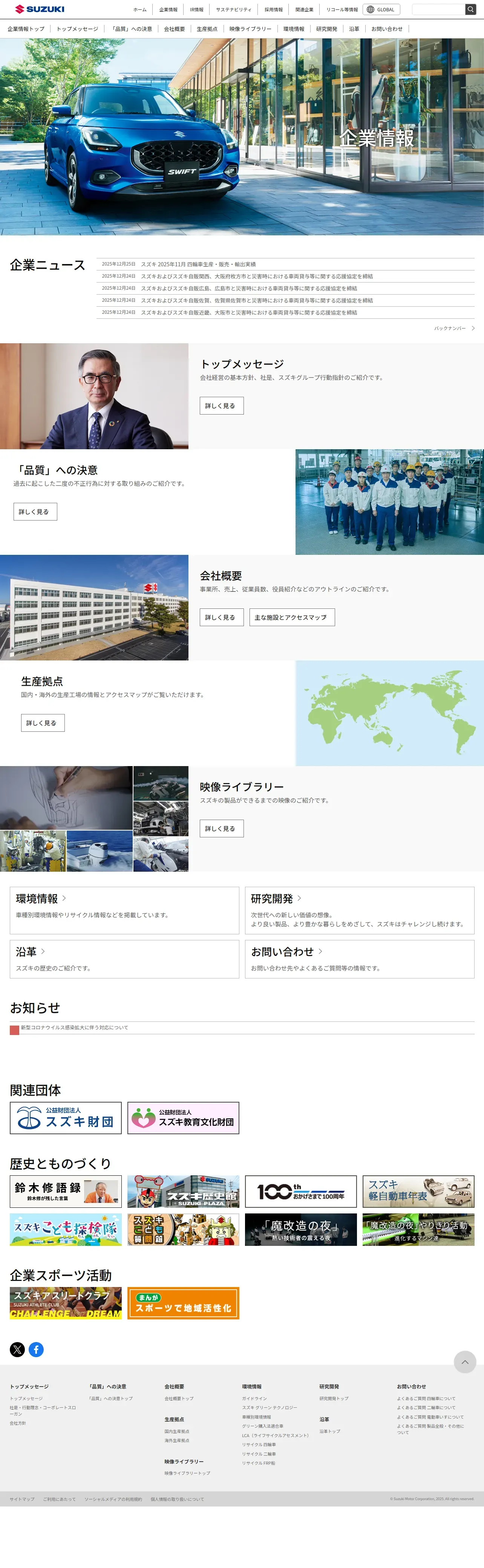Open the スズキ軽自動車年表 banner
Screen dimensions: 484x1568
pos(418,1191)
